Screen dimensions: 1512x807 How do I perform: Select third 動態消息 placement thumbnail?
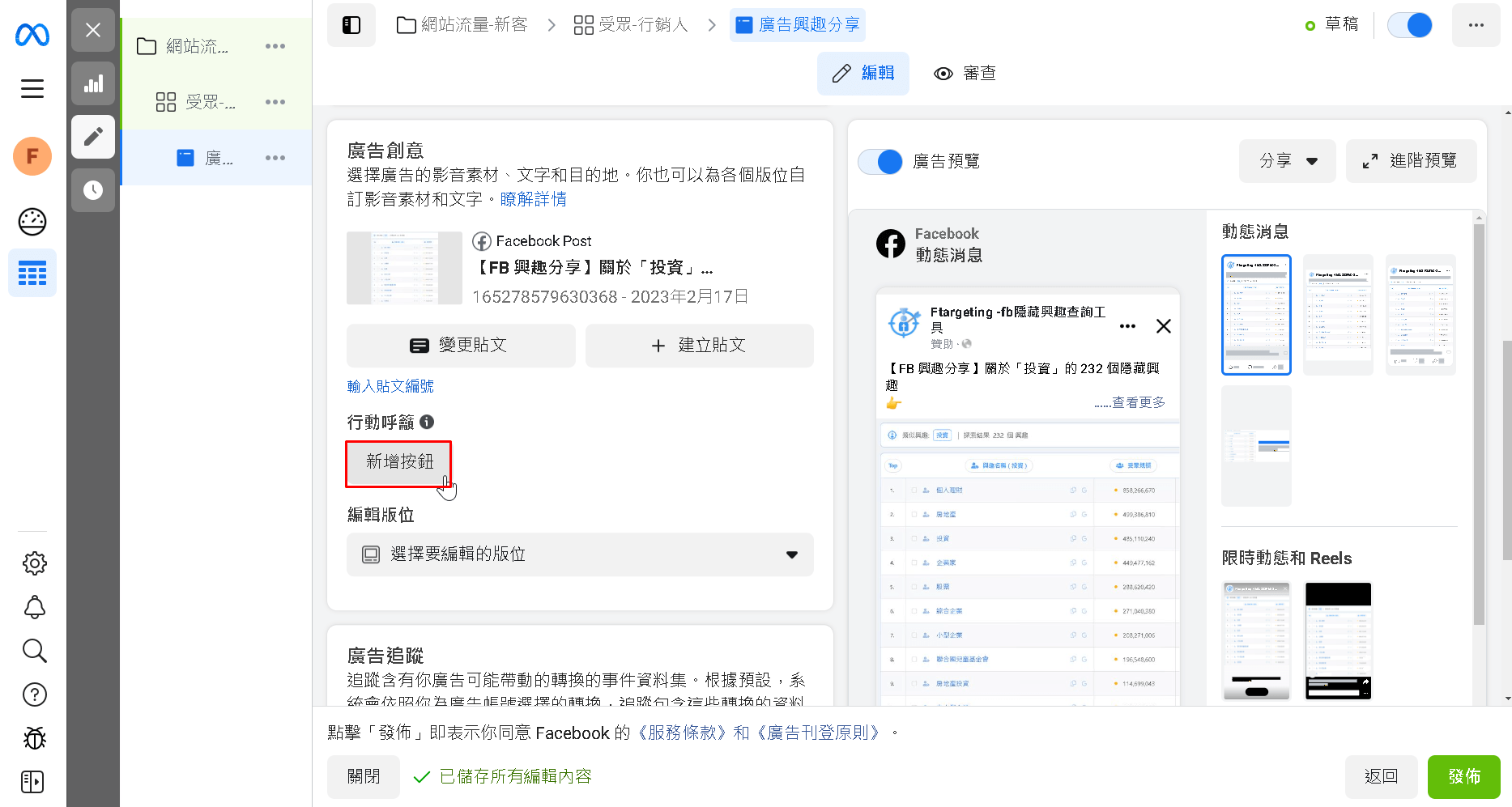pos(1421,315)
